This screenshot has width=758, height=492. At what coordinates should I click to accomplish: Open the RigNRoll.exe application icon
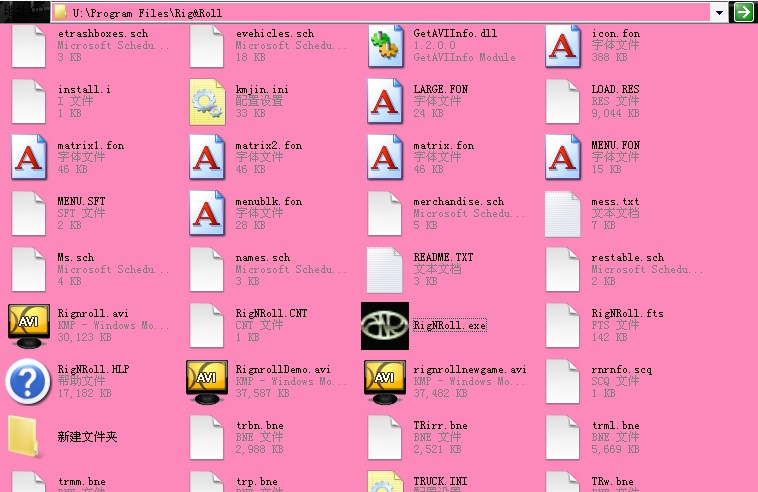(385, 325)
